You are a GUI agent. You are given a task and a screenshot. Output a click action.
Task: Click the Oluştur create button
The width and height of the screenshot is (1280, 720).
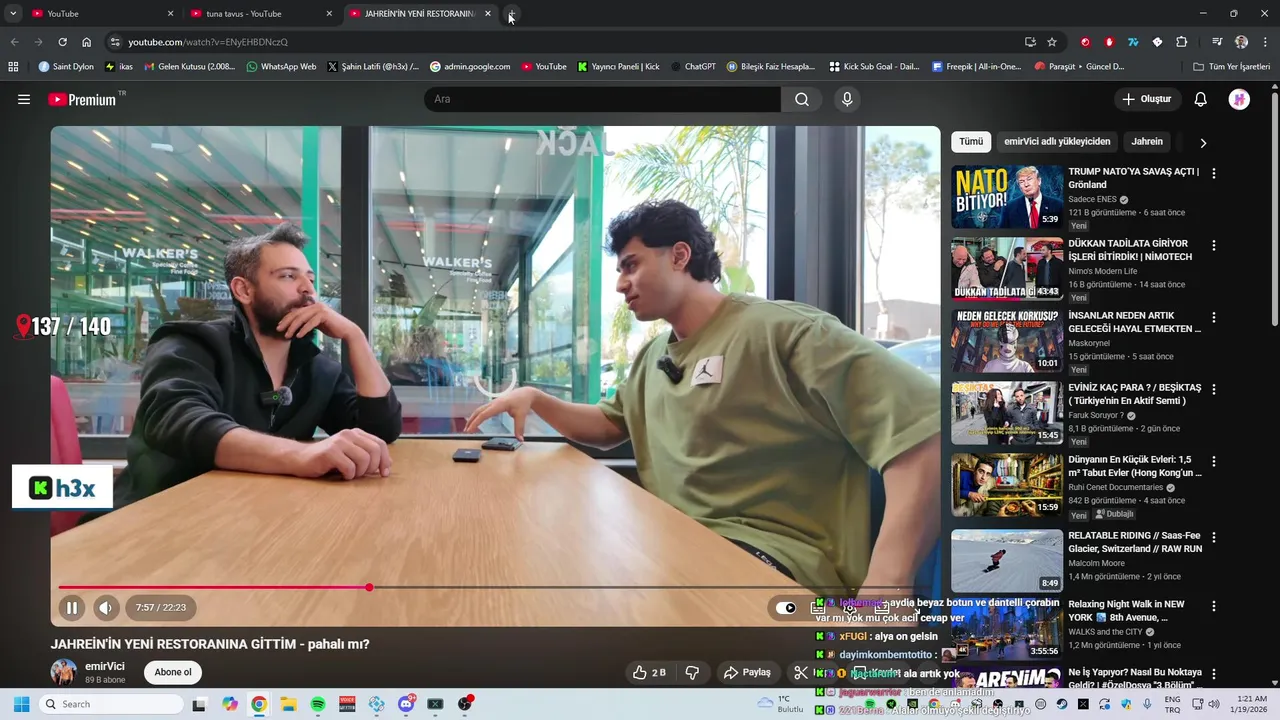click(1146, 99)
